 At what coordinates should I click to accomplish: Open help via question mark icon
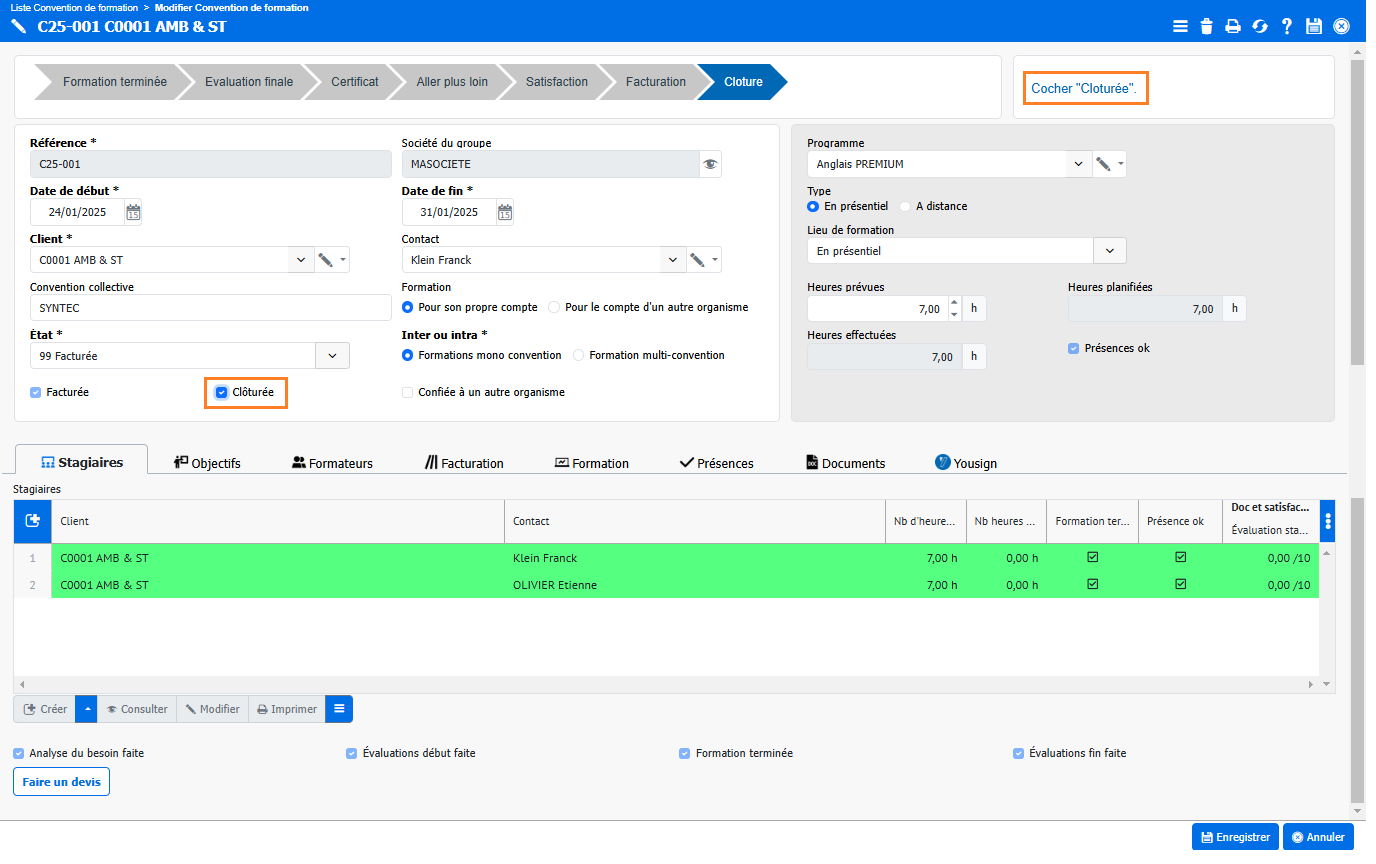[1287, 26]
